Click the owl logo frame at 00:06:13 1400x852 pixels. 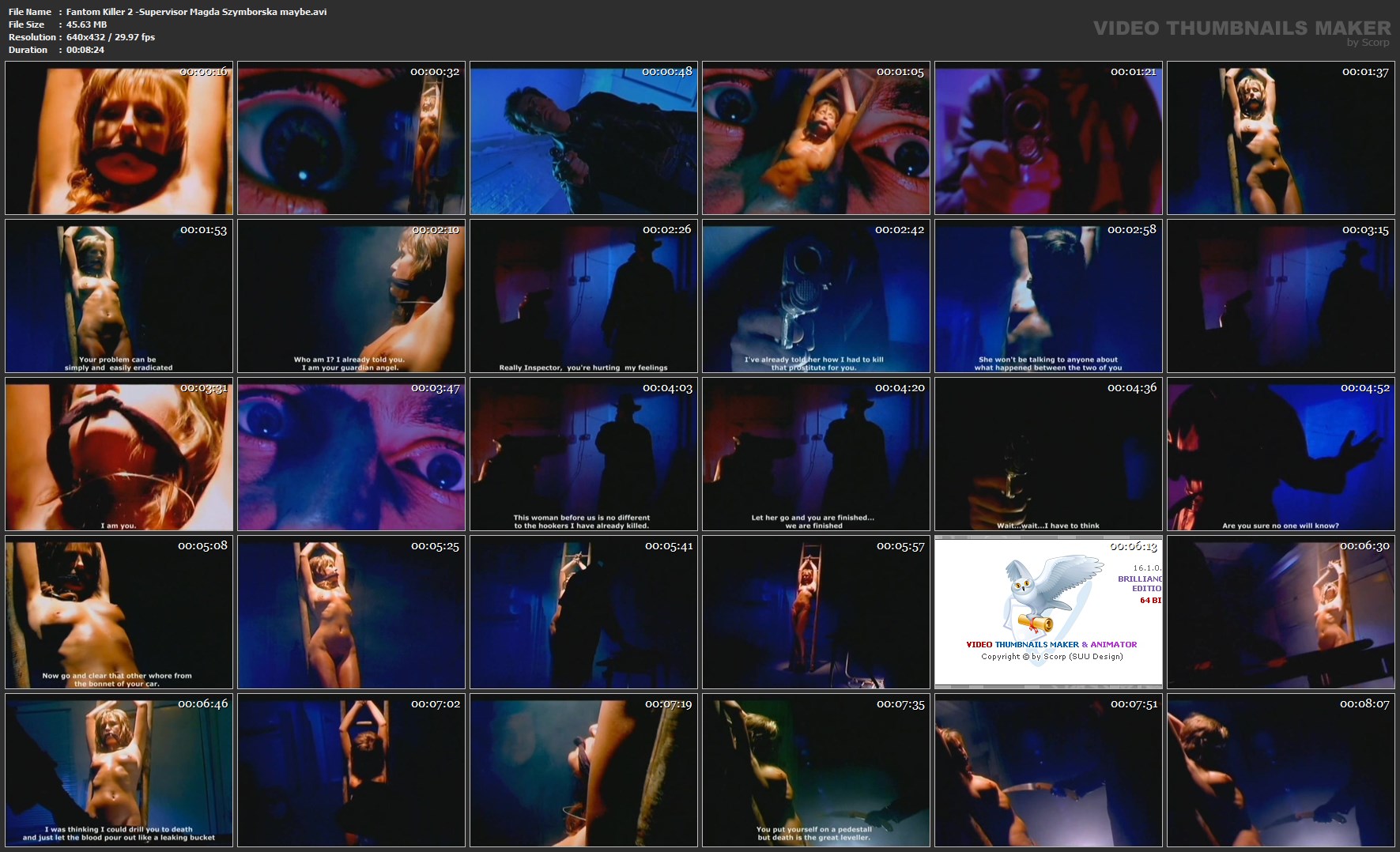[x=1049, y=613]
